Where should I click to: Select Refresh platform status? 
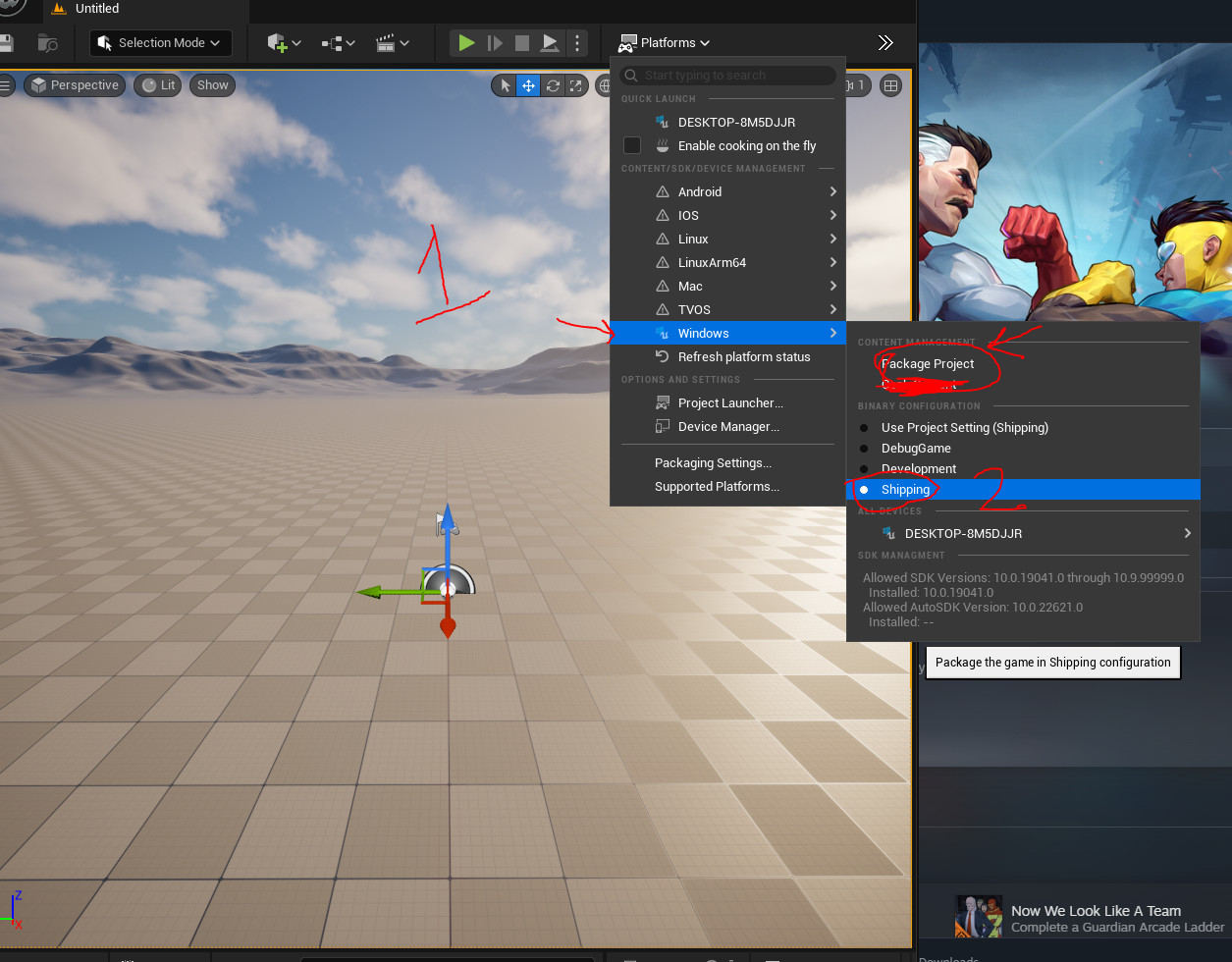point(727,356)
